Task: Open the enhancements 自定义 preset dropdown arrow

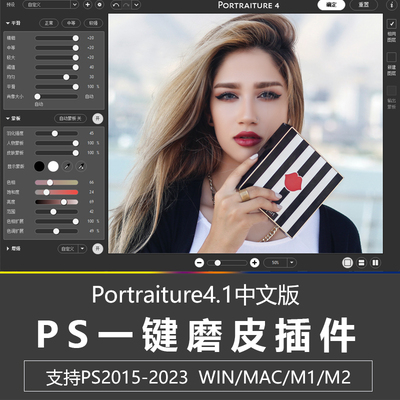Action: 82,249
